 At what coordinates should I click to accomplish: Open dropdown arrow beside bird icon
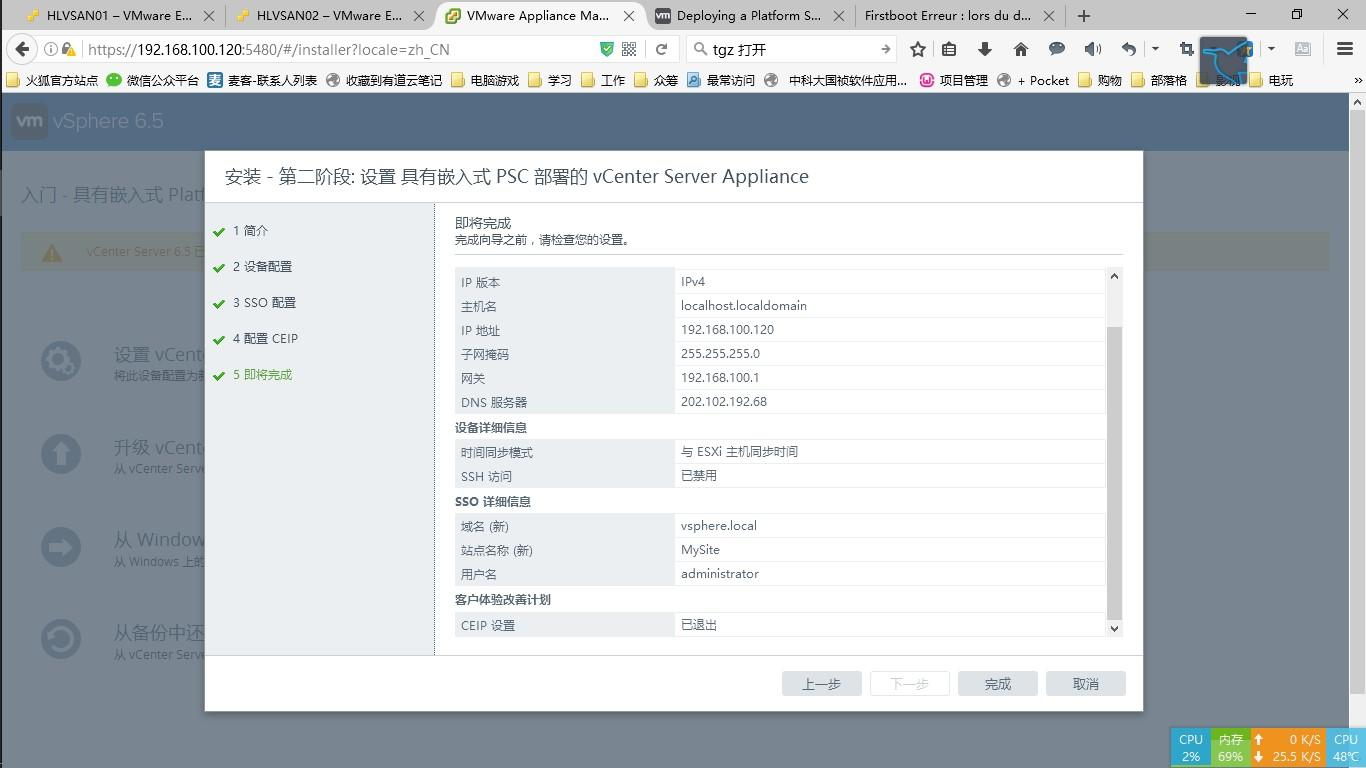pyautogui.click(x=1271, y=49)
